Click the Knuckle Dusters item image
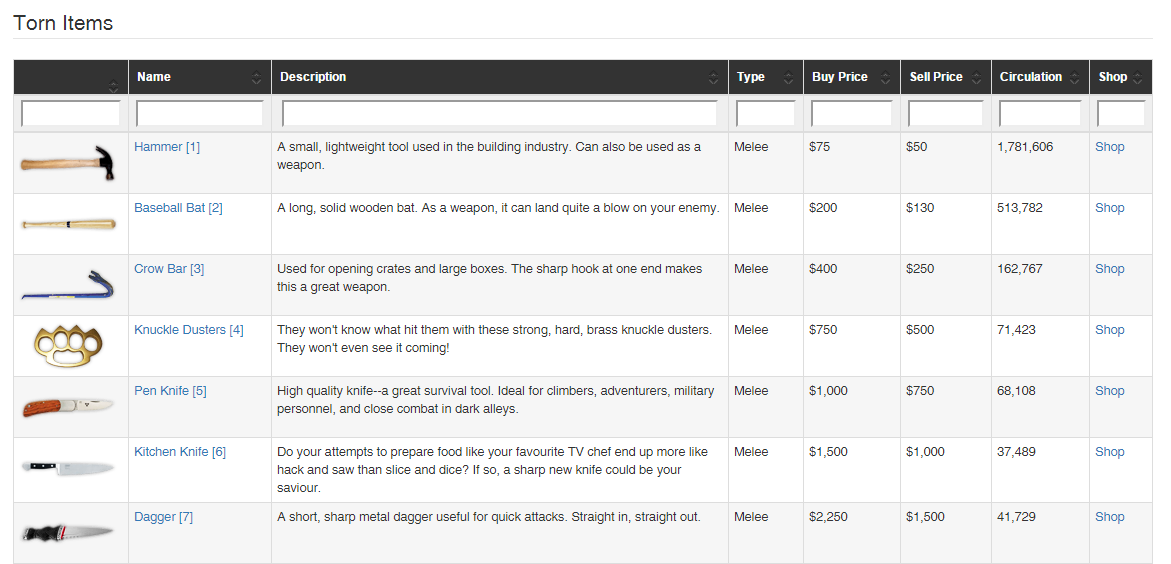Viewport: 1171px width, 564px height. pyautogui.click(x=69, y=345)
